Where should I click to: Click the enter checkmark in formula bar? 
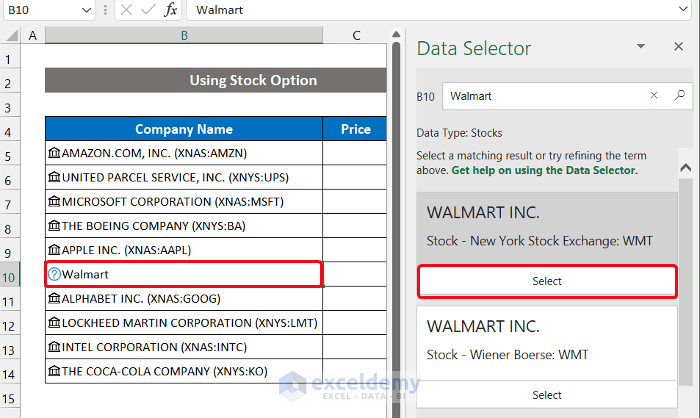click(x=147, y=10)
